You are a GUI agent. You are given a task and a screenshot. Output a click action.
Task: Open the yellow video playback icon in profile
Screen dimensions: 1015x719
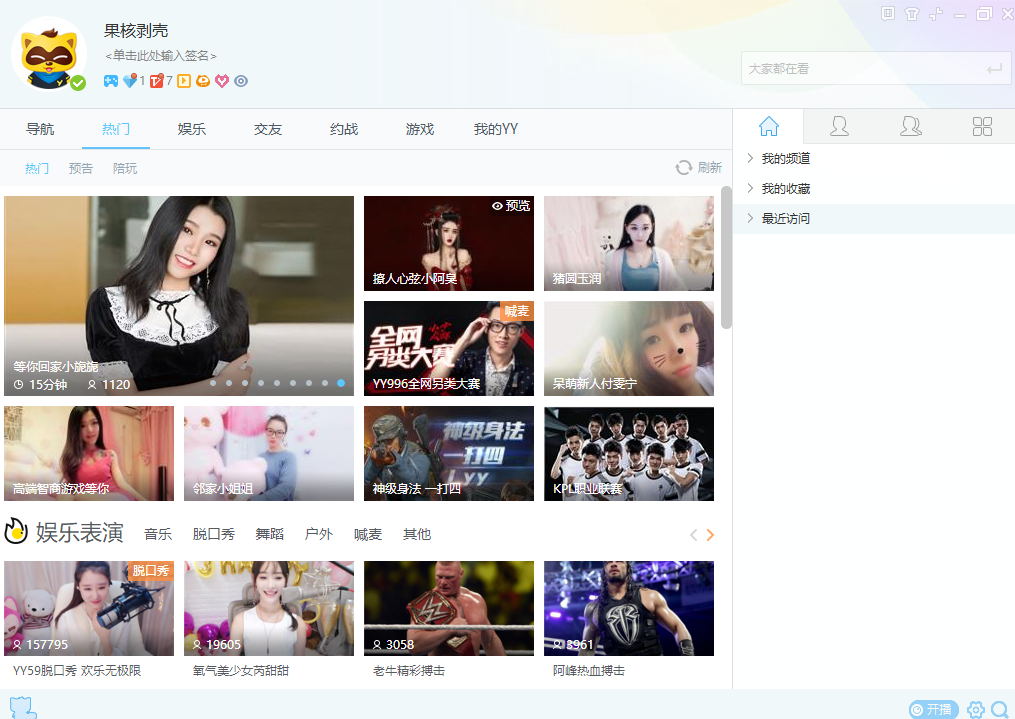184,80
